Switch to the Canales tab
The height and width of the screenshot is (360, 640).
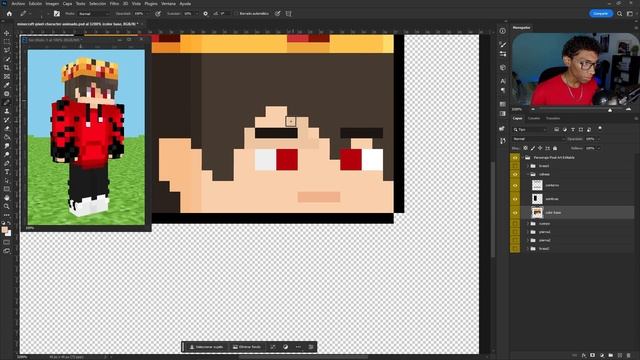click(x=534, y=118)
